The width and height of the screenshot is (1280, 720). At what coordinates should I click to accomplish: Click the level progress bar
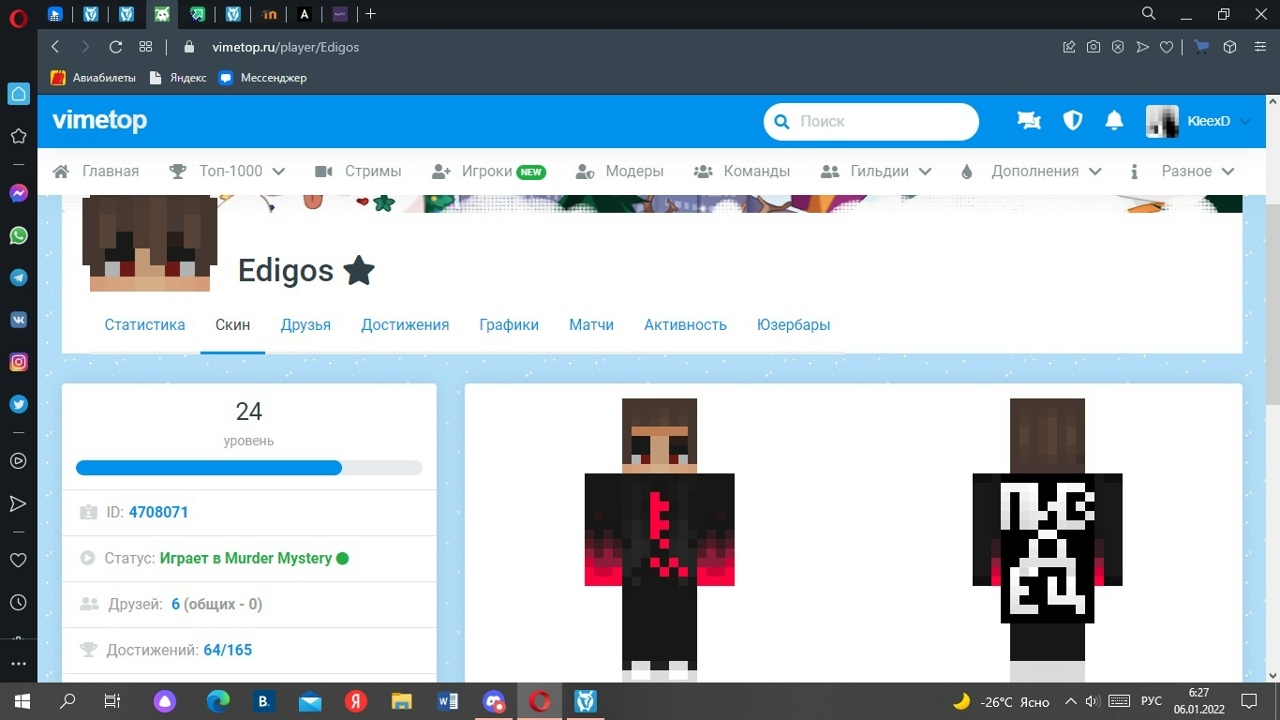pos(249,468)
